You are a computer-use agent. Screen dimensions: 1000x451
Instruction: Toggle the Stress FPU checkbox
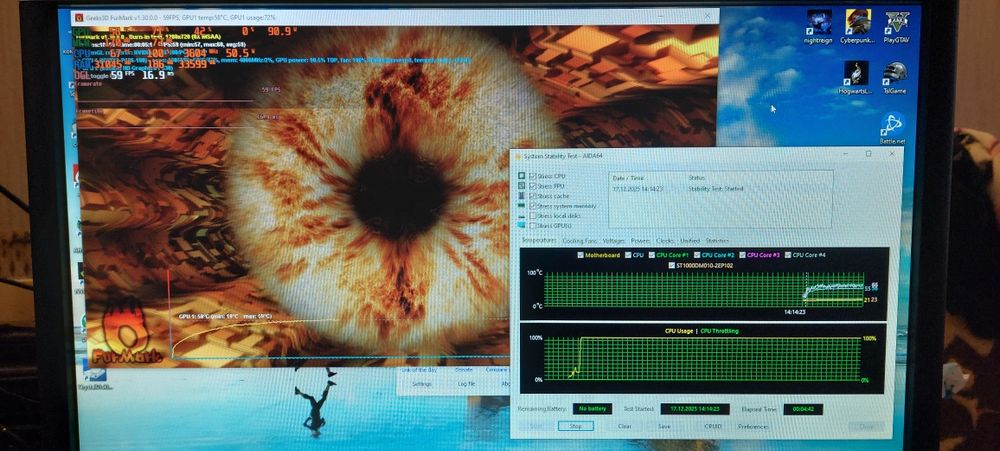point(533,186)
